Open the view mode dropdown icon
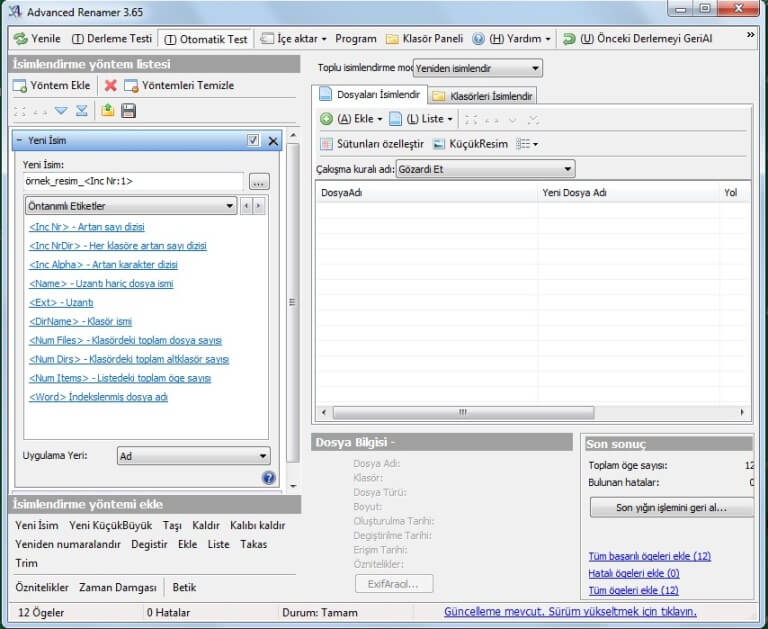The height and width of the screenshot is (629, 768). point(527,144)
